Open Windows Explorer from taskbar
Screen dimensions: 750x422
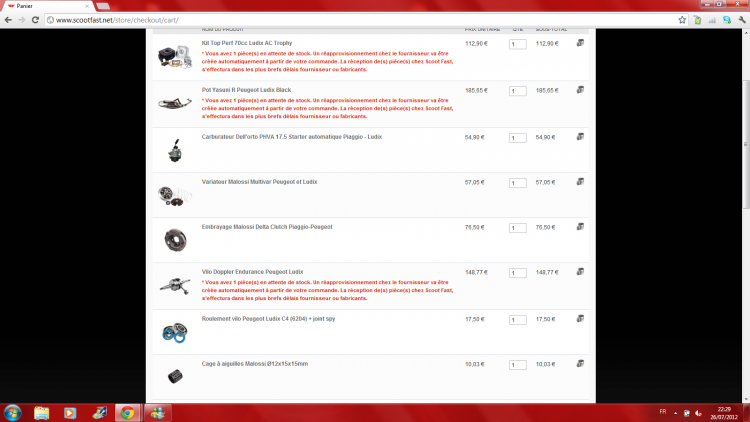point(42,412)
